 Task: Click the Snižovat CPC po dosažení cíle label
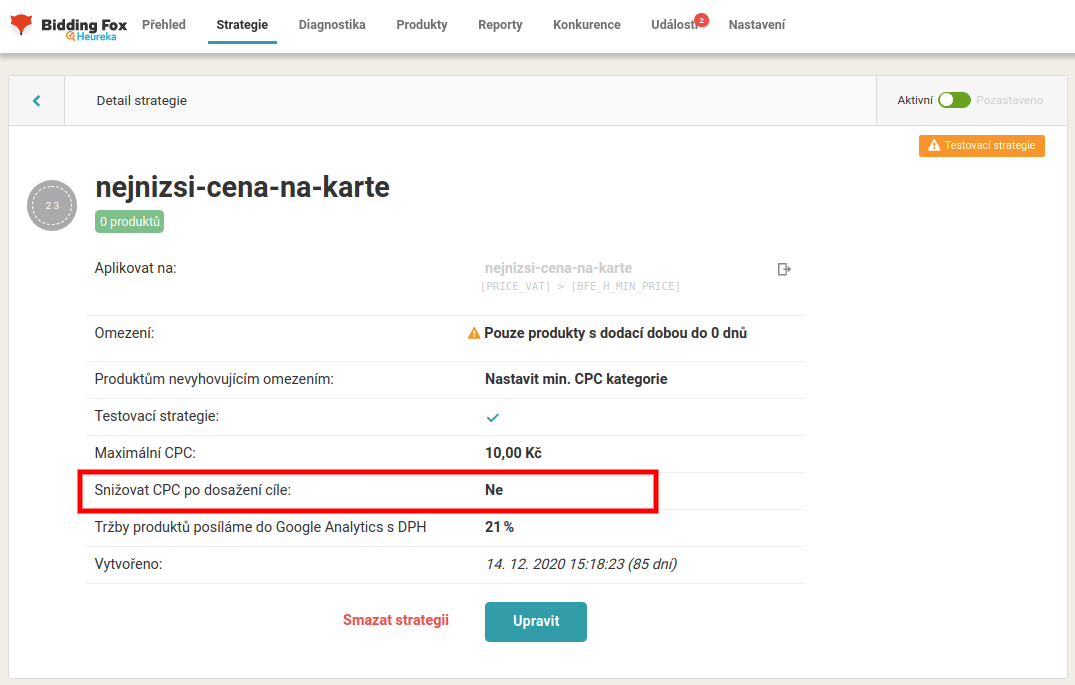pos(193,490)
